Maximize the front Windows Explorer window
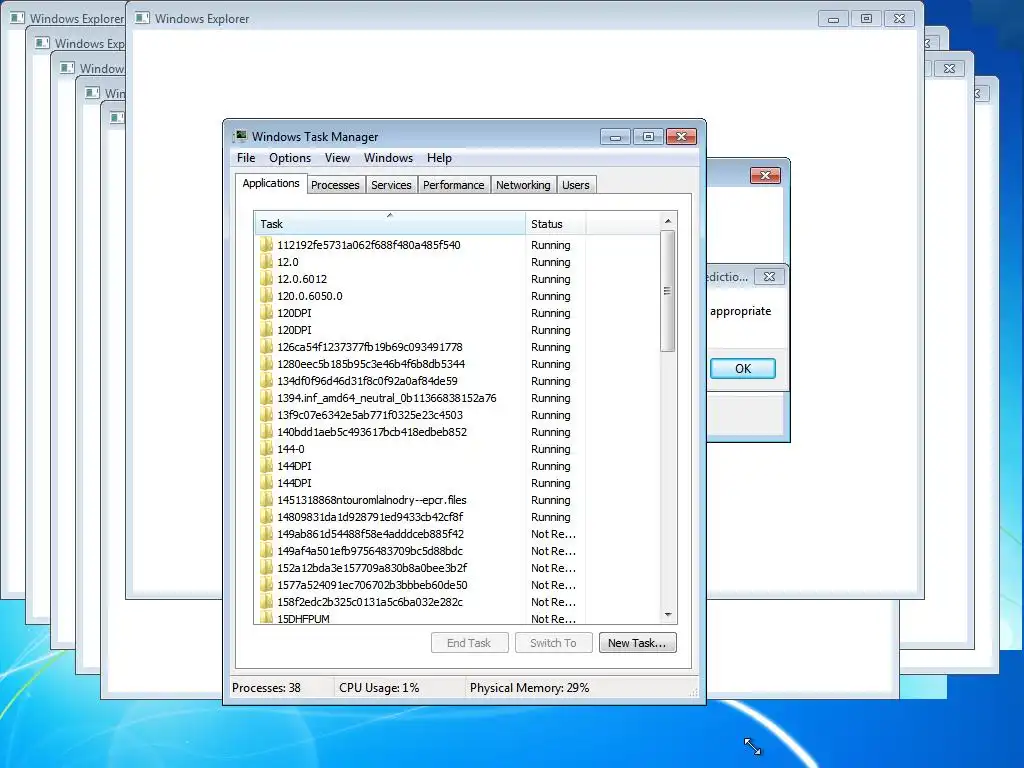Image resolution: width=1024 pixels, height=768 pixels. click(866, 18)
